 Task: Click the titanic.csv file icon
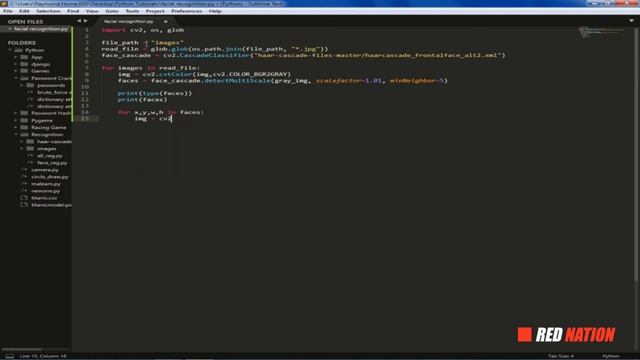pos(24,198)
